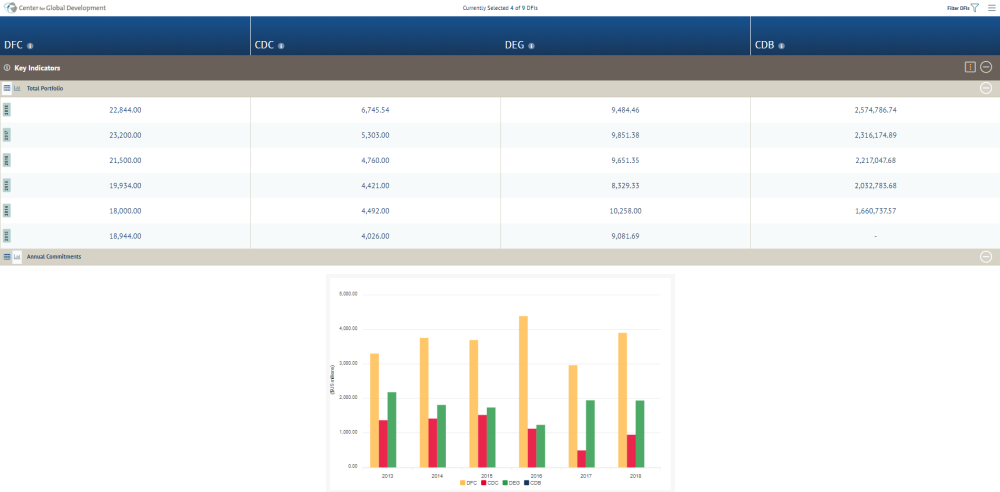Collapse the Annual Commitments section
This screenshot has height=492, width=1000.
(x=986, y=257)
